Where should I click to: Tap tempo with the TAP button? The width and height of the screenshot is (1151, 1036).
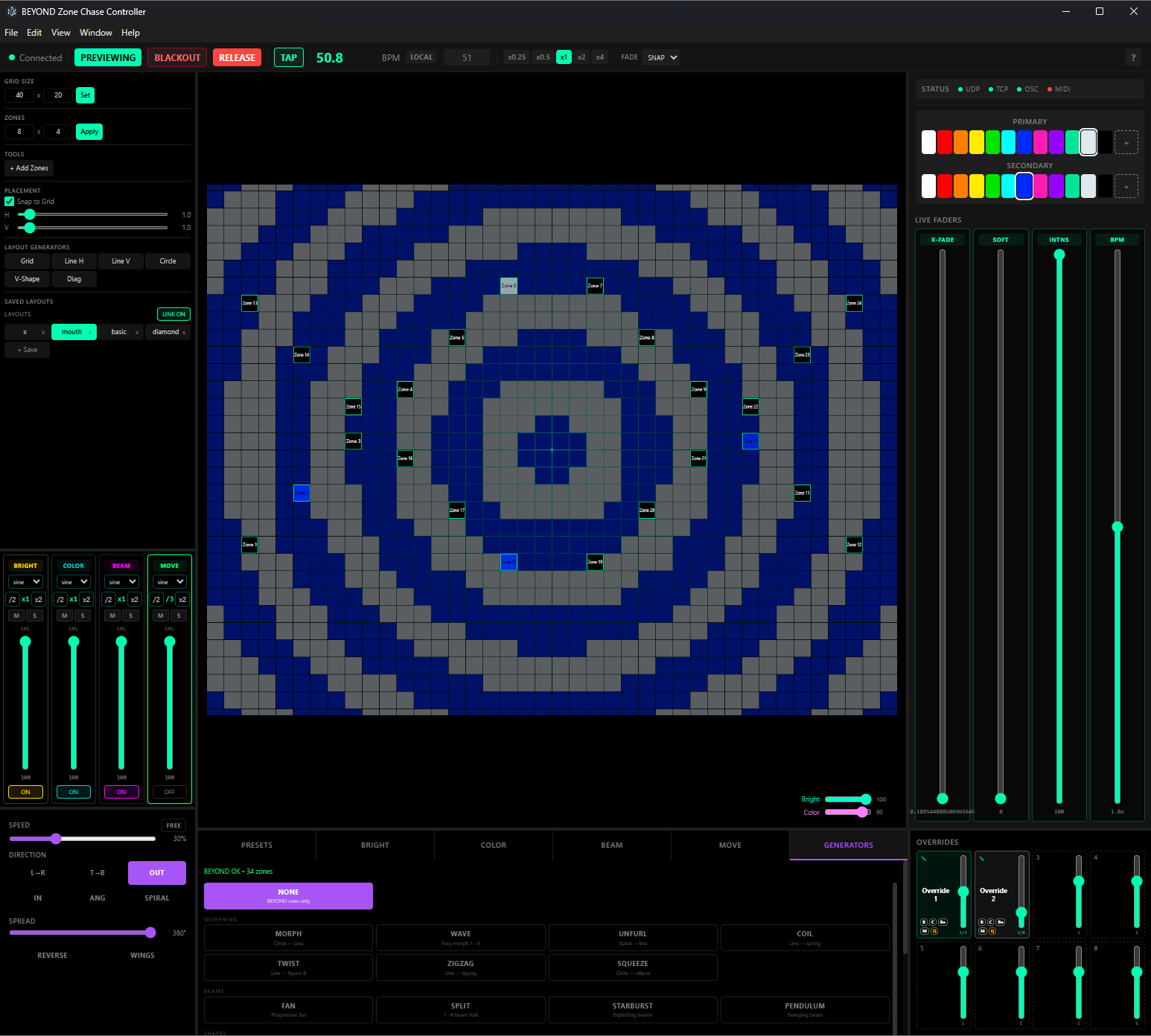(x=289, y=57)
